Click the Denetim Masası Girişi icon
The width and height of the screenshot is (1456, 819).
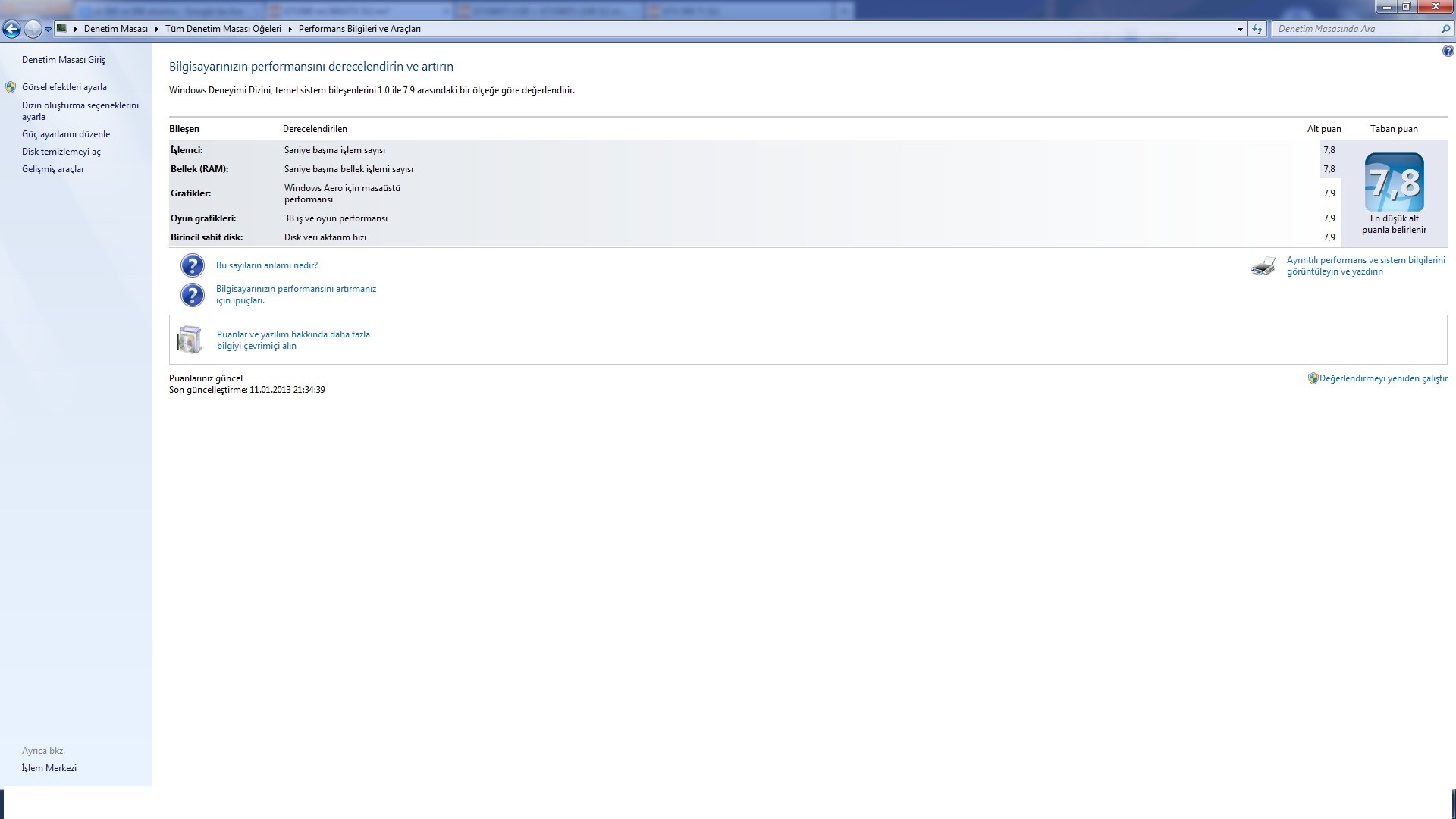coord(64,60)
